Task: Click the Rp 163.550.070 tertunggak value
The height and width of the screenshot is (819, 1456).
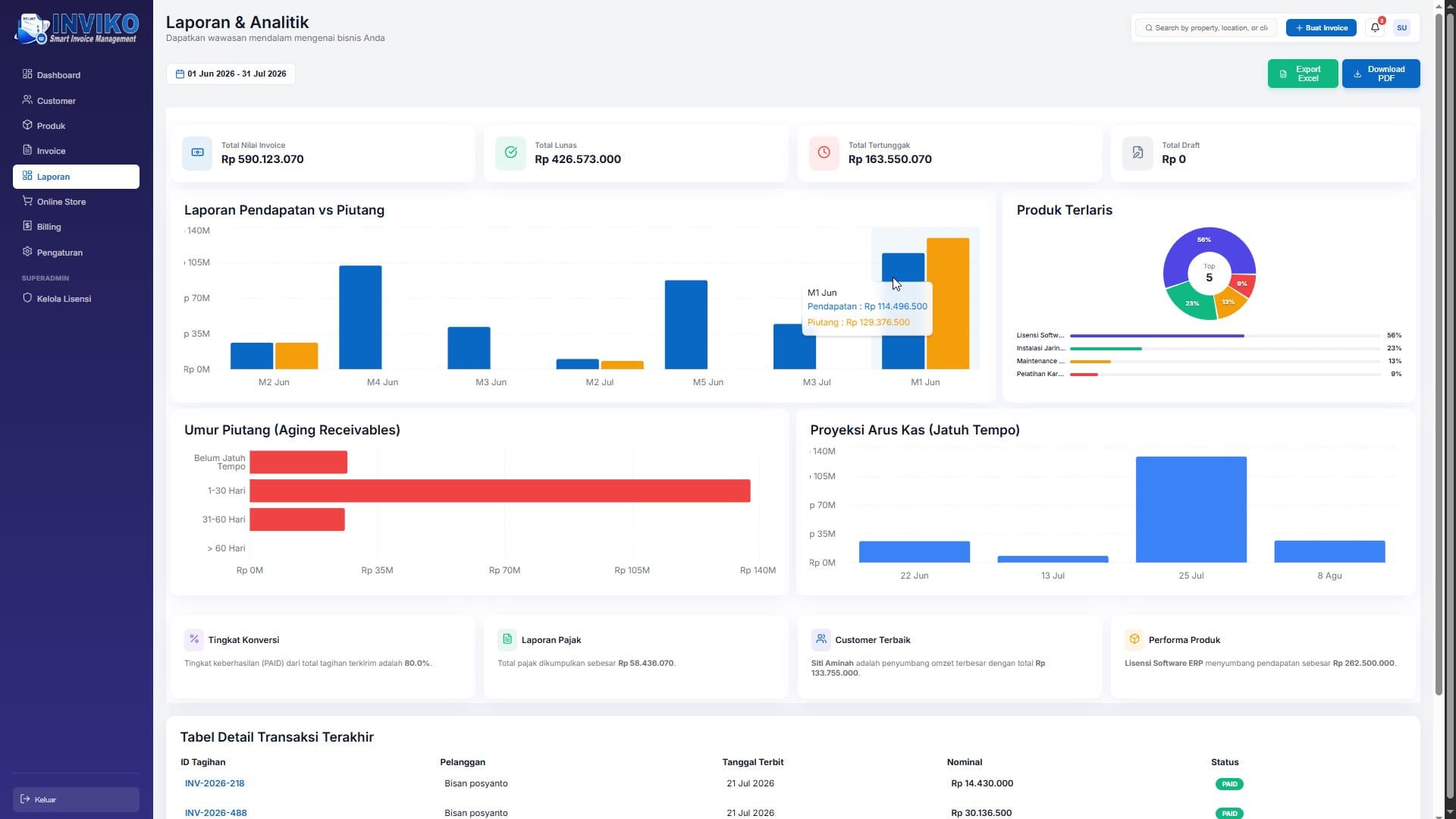Action: pos(890,159)
